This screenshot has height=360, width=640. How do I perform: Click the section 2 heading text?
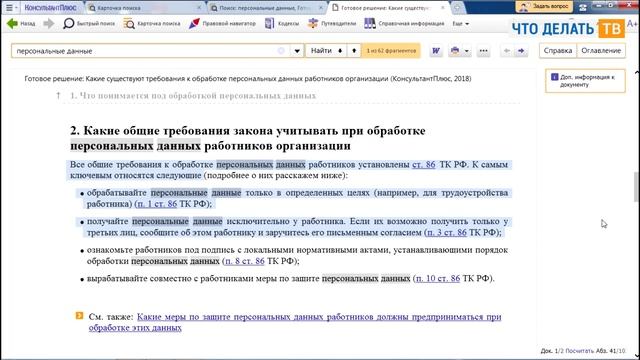(x=248, y=138)
